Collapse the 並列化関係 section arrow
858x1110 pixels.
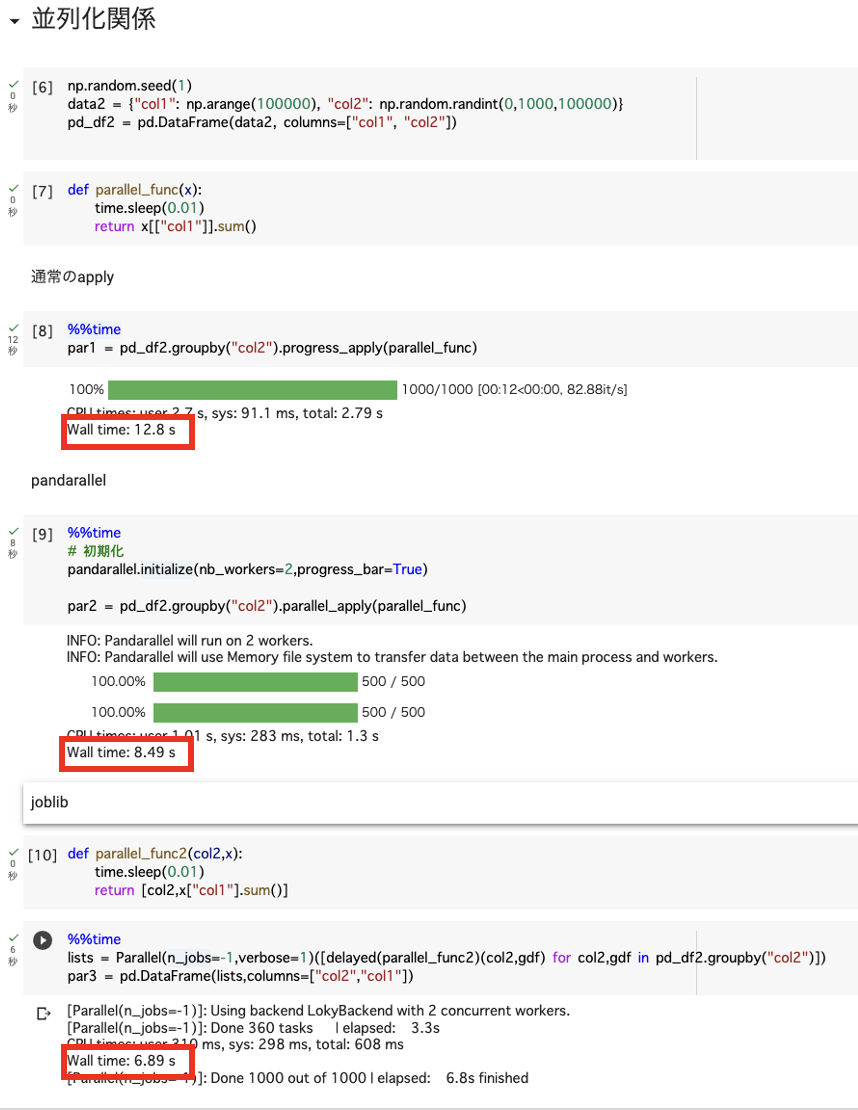point(14,22)
